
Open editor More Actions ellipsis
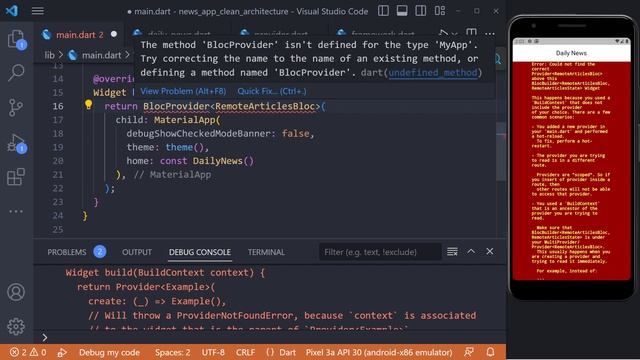coord(490,33)
